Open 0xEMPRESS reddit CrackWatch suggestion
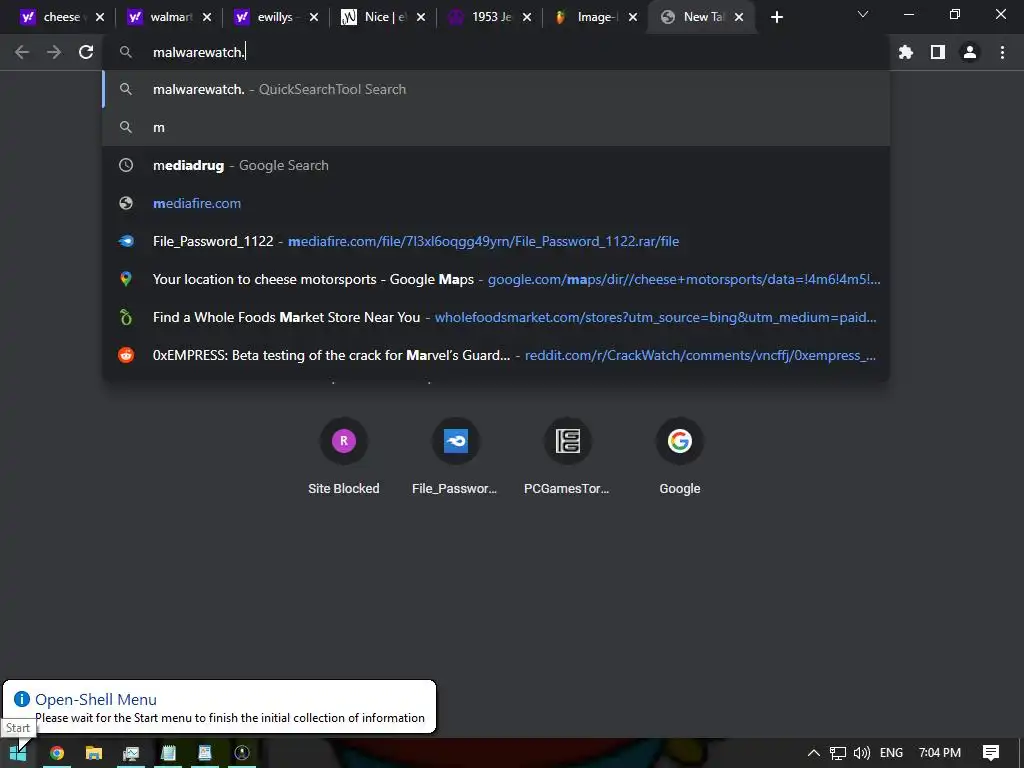This screenshot has height=768, width=1024. click(496, 355)
